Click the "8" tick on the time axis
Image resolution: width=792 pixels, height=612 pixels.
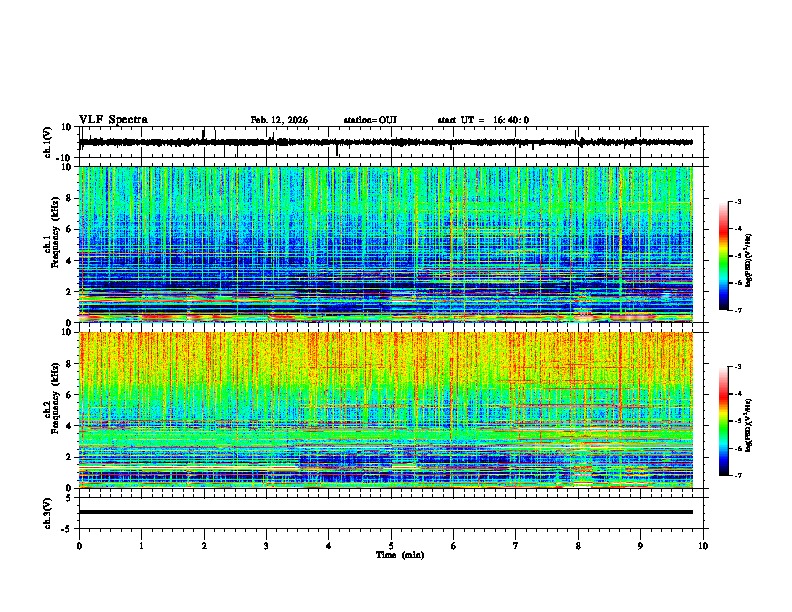(x=578, y=546)
